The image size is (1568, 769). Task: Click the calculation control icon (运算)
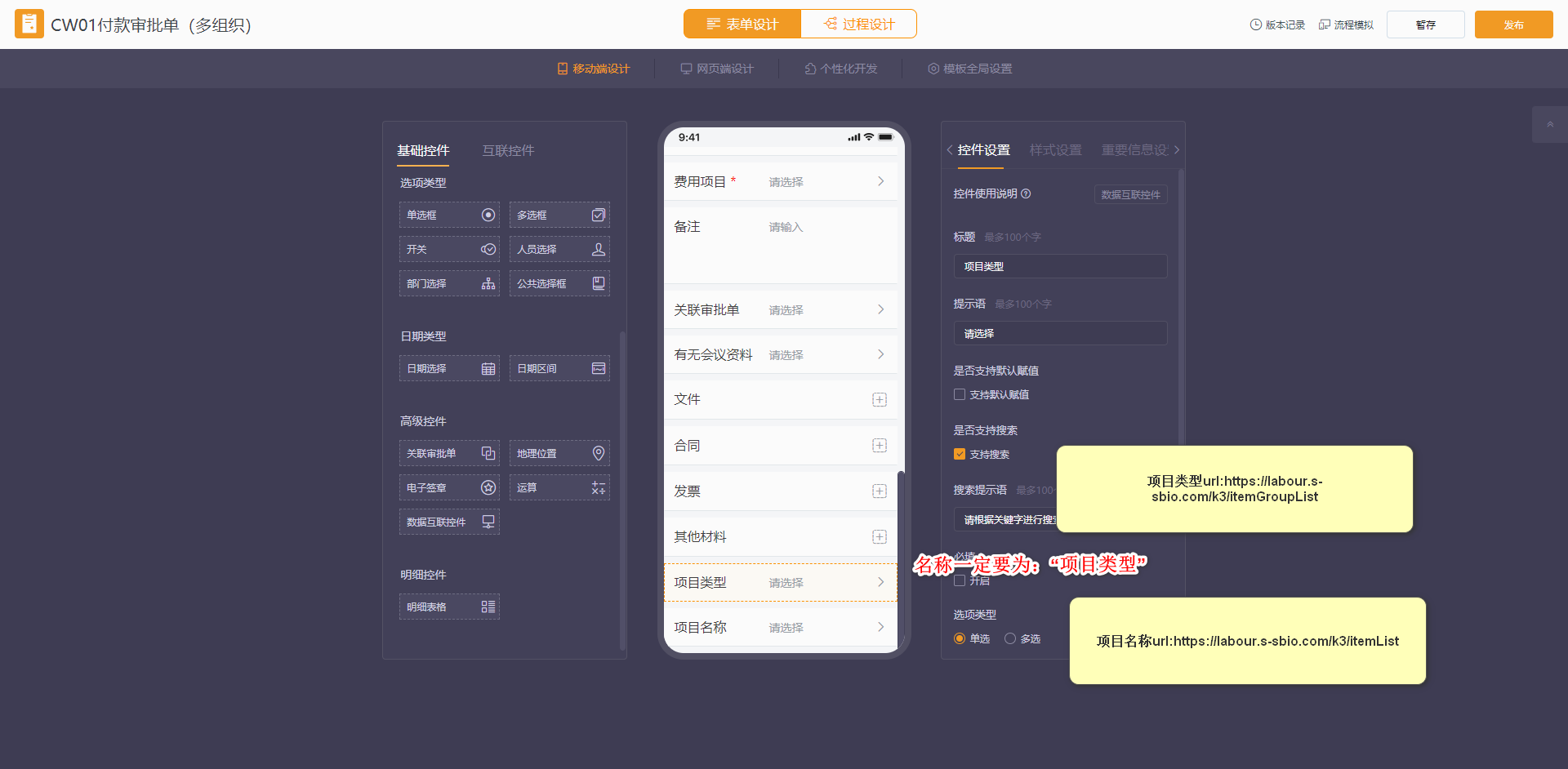(598, 487)
